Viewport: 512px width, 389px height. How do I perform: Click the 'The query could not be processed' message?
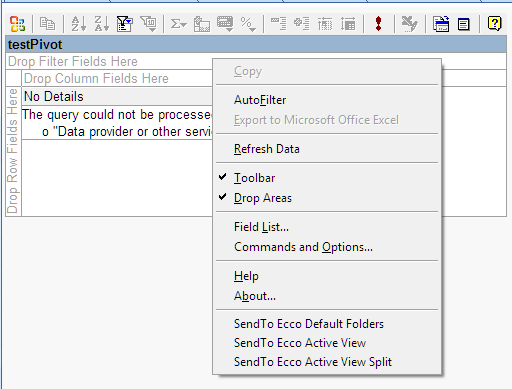tap(117, 114)
